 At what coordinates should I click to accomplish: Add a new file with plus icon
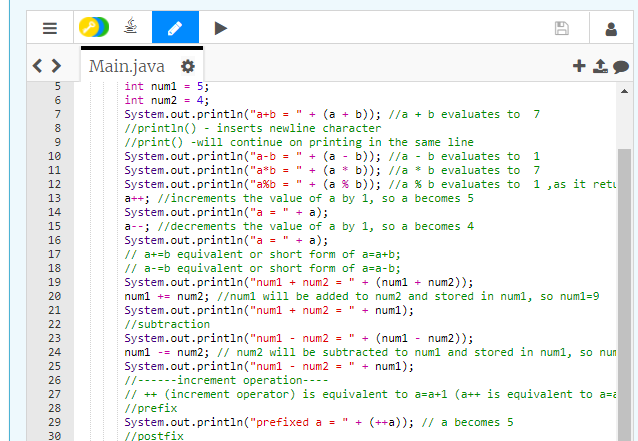tap(578, 67)
